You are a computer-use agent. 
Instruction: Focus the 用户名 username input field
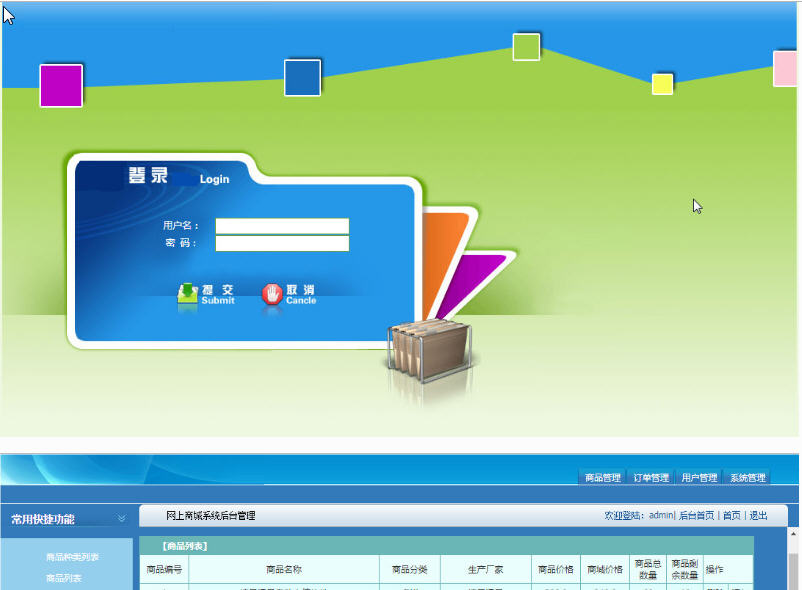[282, 226]
